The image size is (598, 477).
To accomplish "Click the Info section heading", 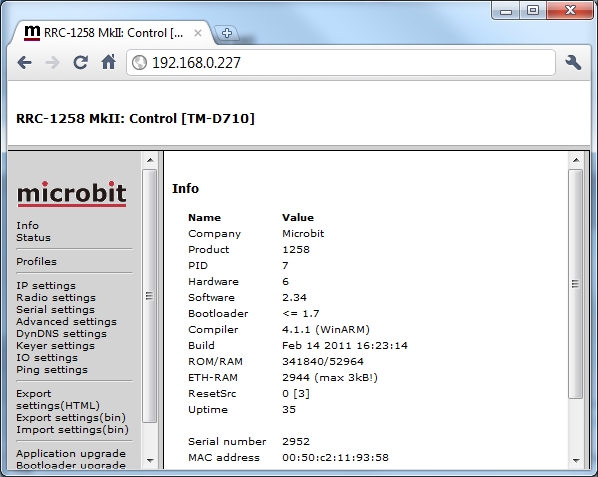I will [186, 188].
